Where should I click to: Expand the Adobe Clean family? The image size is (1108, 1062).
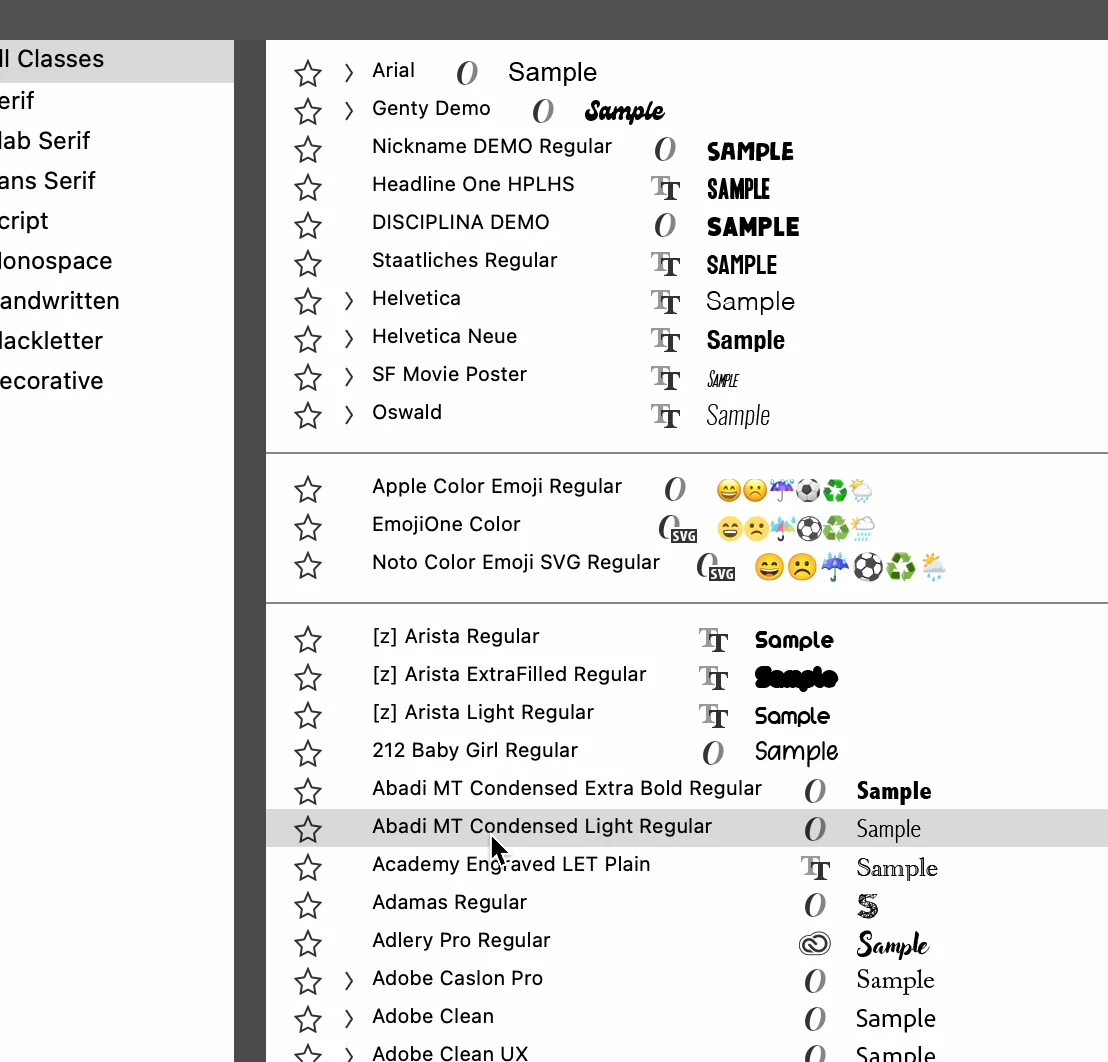348,1018
